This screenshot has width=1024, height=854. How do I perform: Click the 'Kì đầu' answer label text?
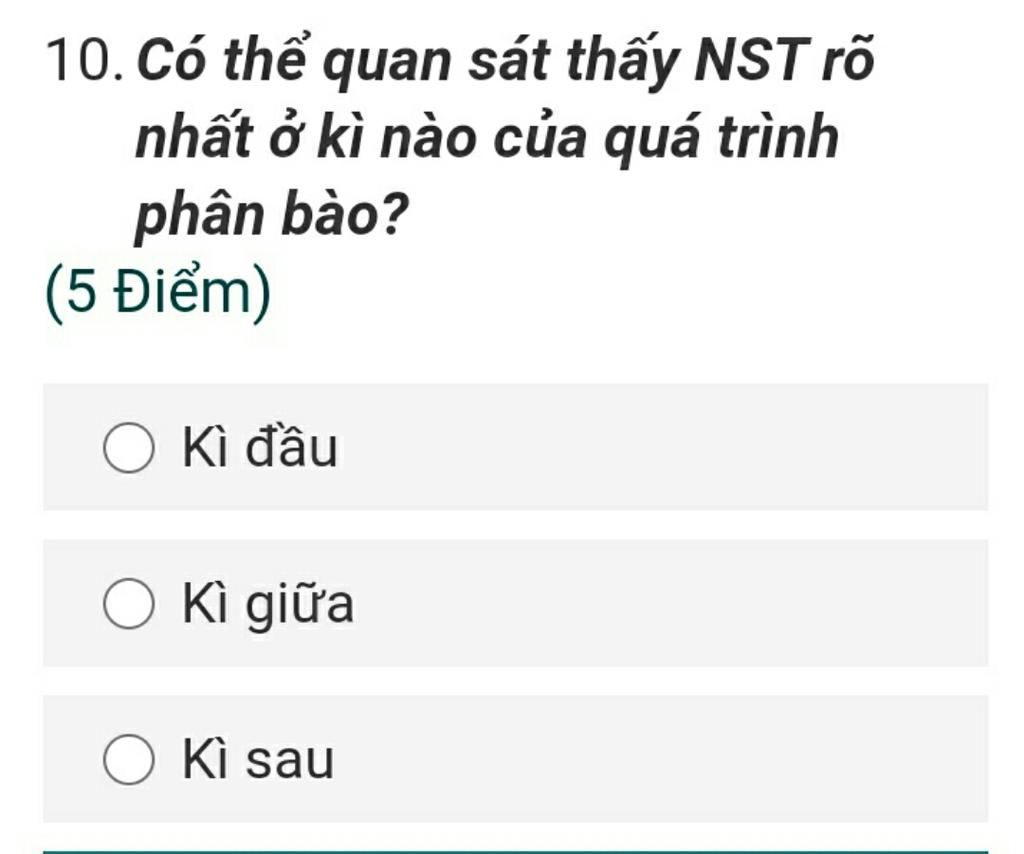click(x=260, y=449)
